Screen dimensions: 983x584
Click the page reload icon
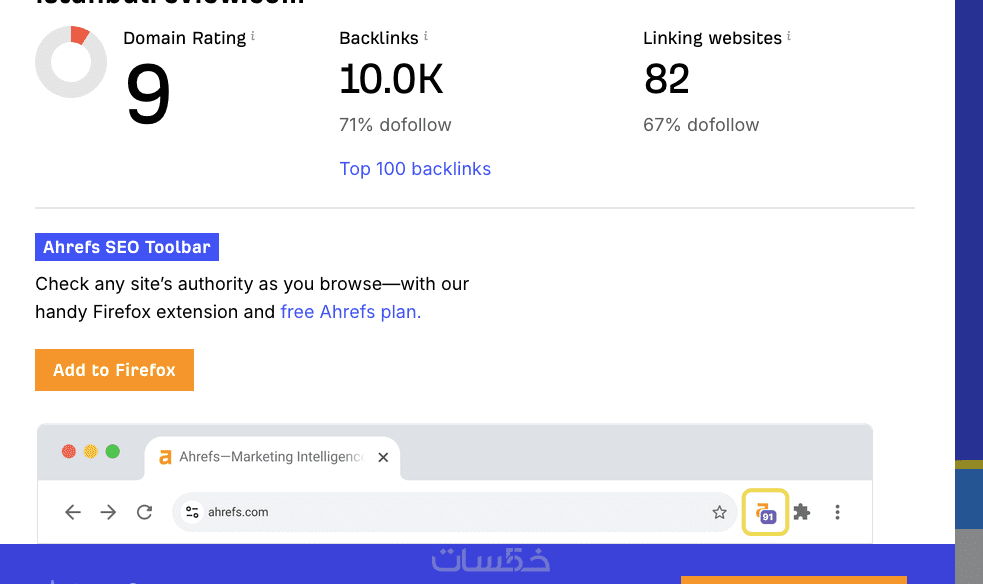(144, 512)
